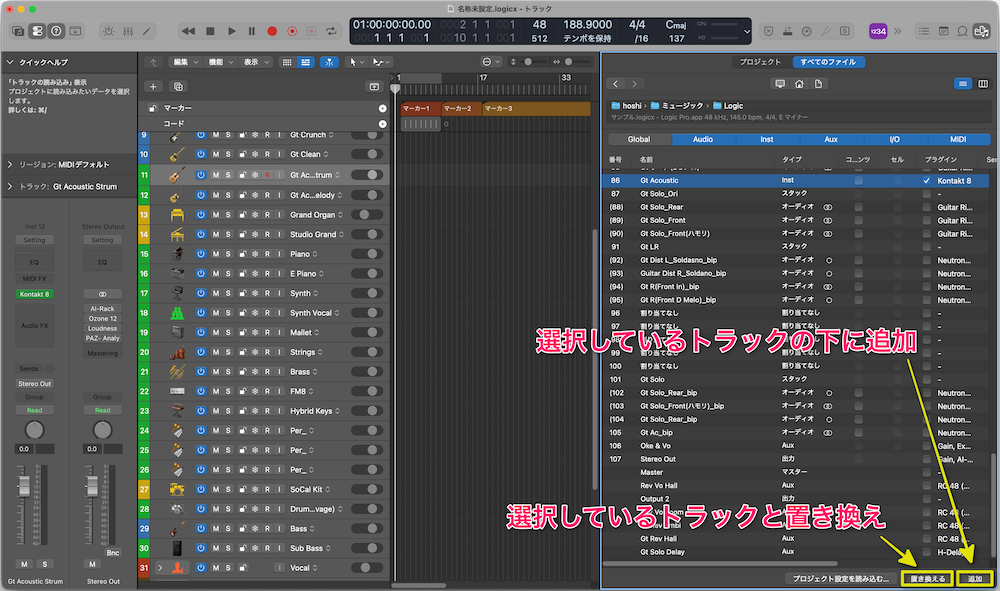
Task: Go to Home folder in file browser
Action: pyautogui.click(x=799, y=84)
